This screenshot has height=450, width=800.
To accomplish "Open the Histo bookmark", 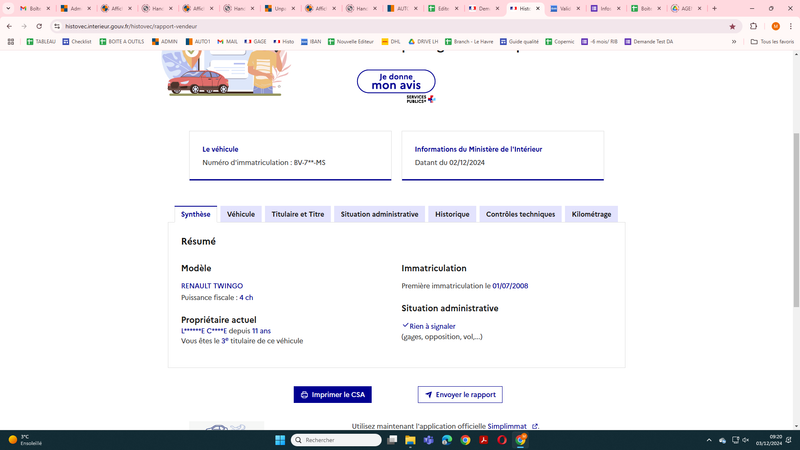I will tap(284, 42).
